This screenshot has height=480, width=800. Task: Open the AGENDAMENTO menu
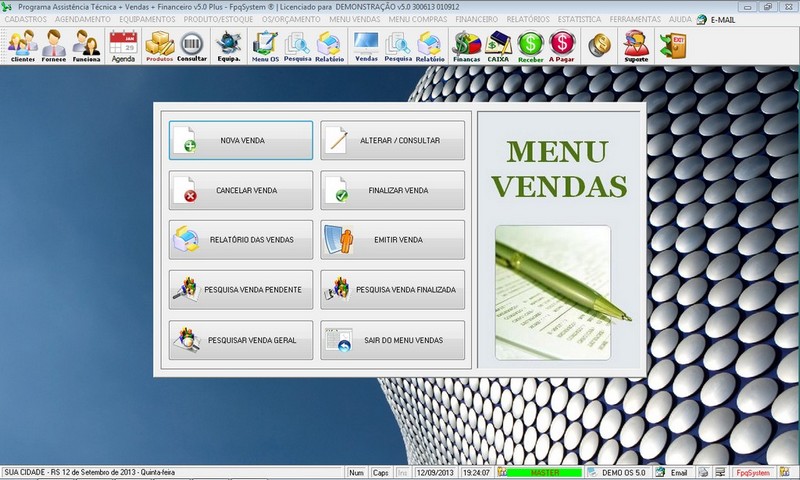tap(83, 19)
